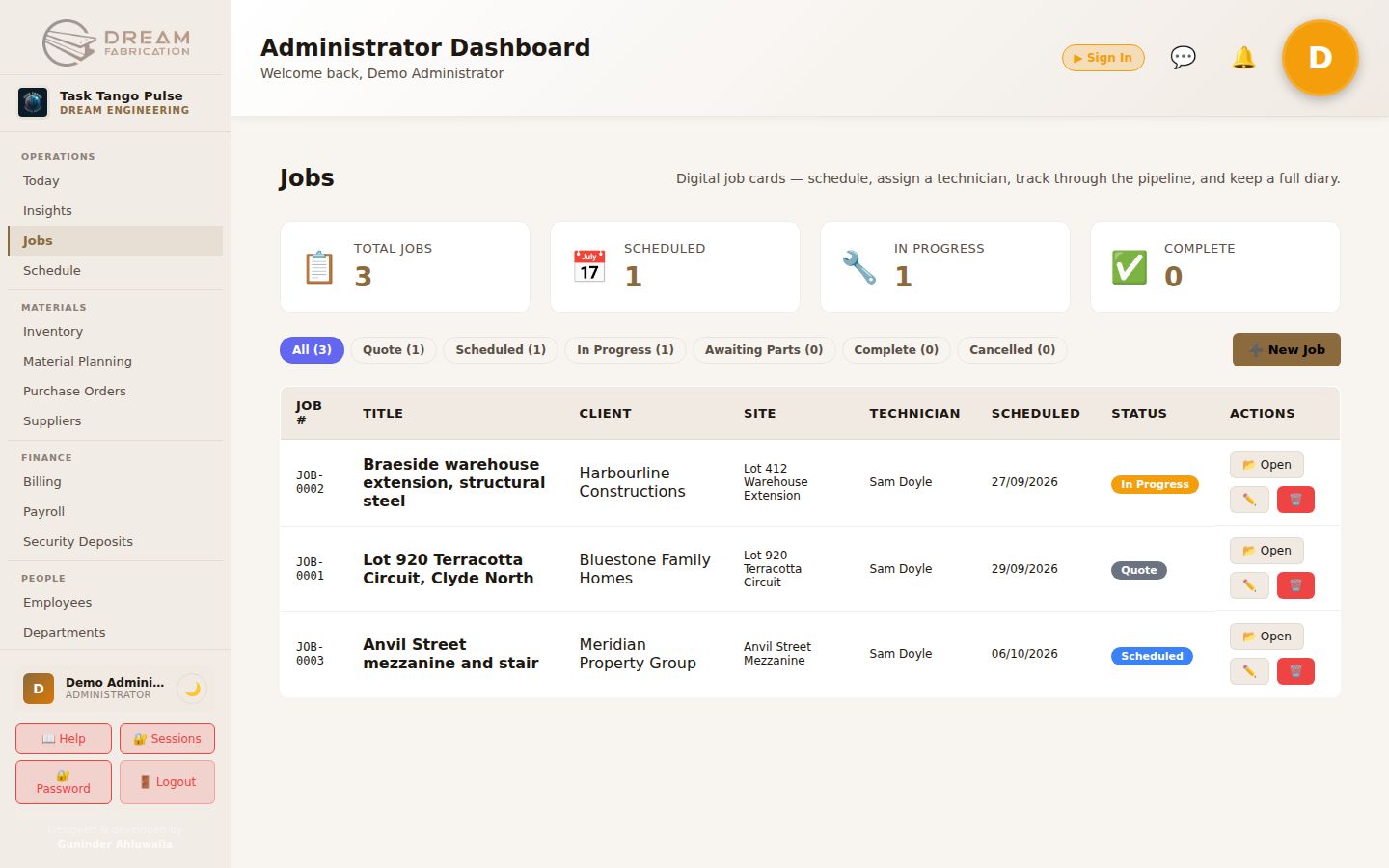
Task: Click the Task Tango Pulse app icon
Action: pyautogui.click(x=33, y=102)
